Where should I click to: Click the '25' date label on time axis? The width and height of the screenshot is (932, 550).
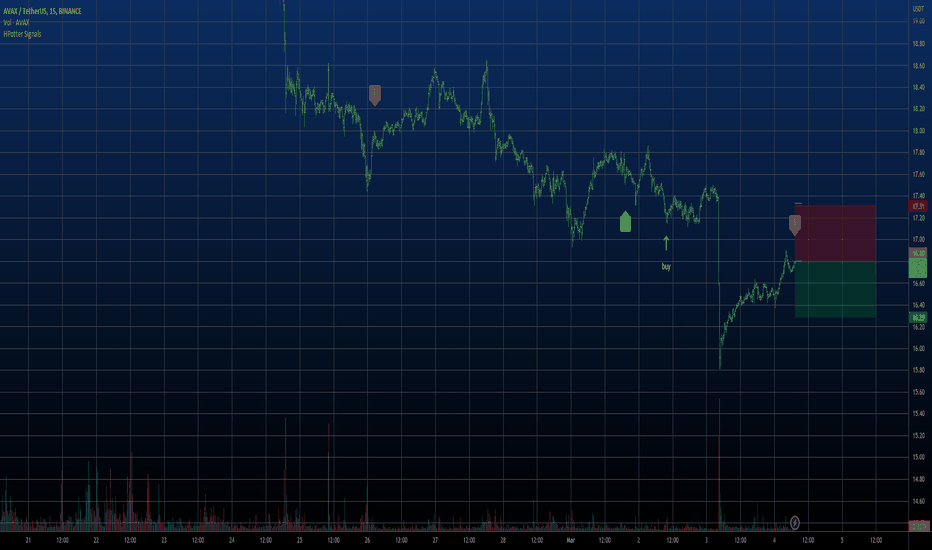point(300,540)
